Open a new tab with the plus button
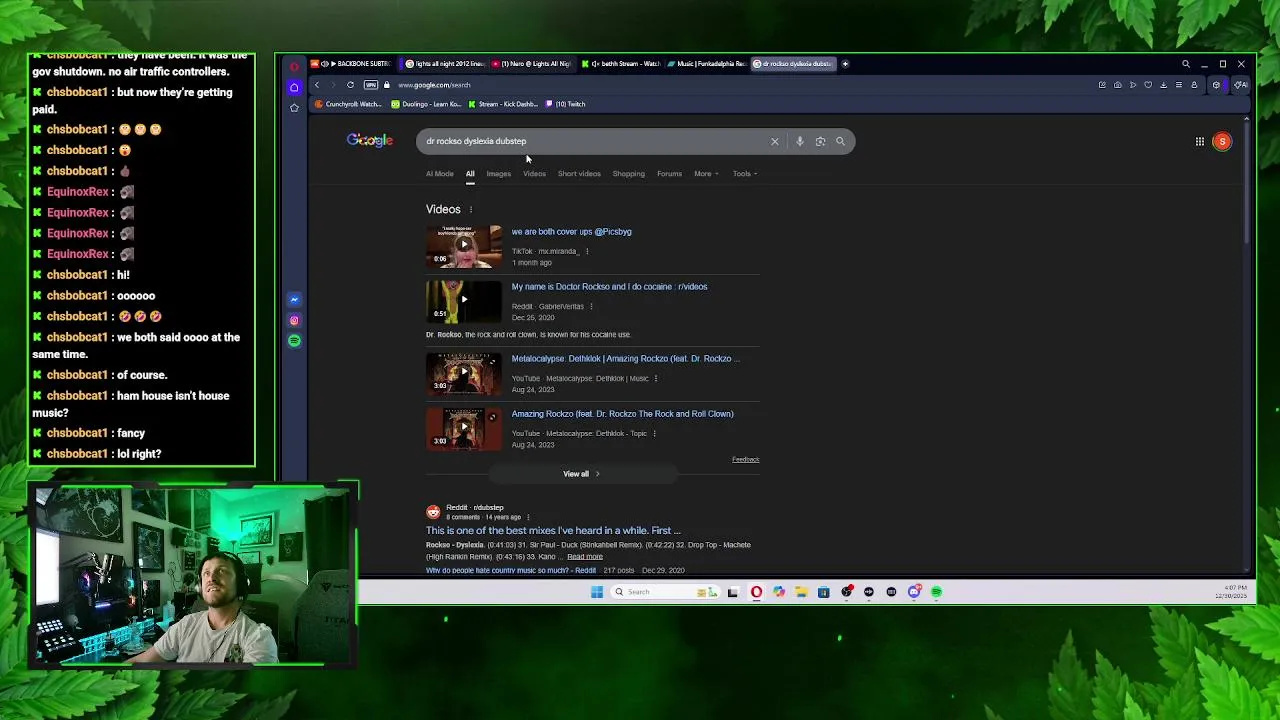This screenshot has height=720, width=1280. 845,64
